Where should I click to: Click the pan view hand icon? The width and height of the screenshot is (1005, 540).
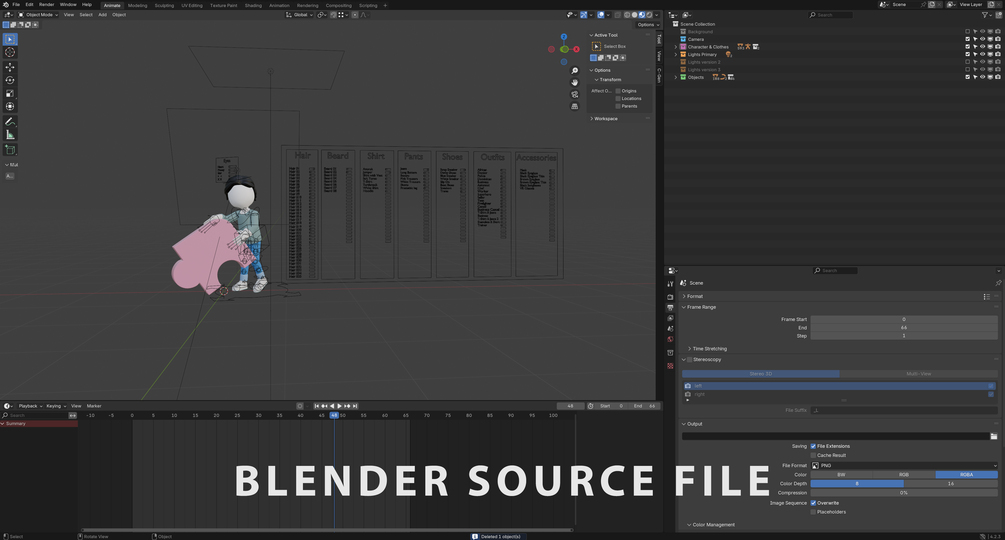point(575,82)
